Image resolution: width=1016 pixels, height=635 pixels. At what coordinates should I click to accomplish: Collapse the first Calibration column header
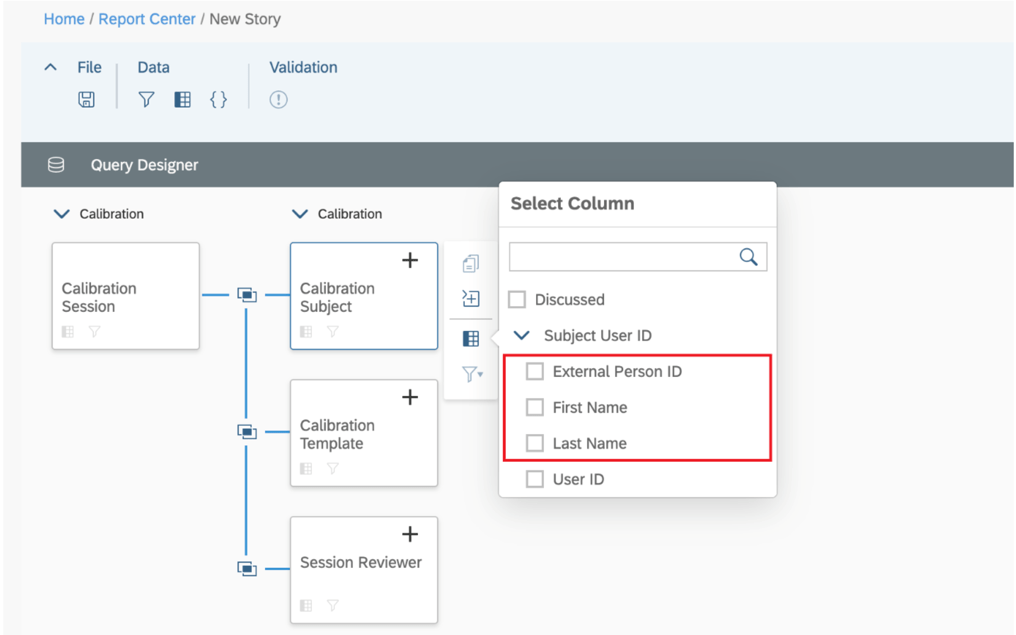[x=61, y=214]
